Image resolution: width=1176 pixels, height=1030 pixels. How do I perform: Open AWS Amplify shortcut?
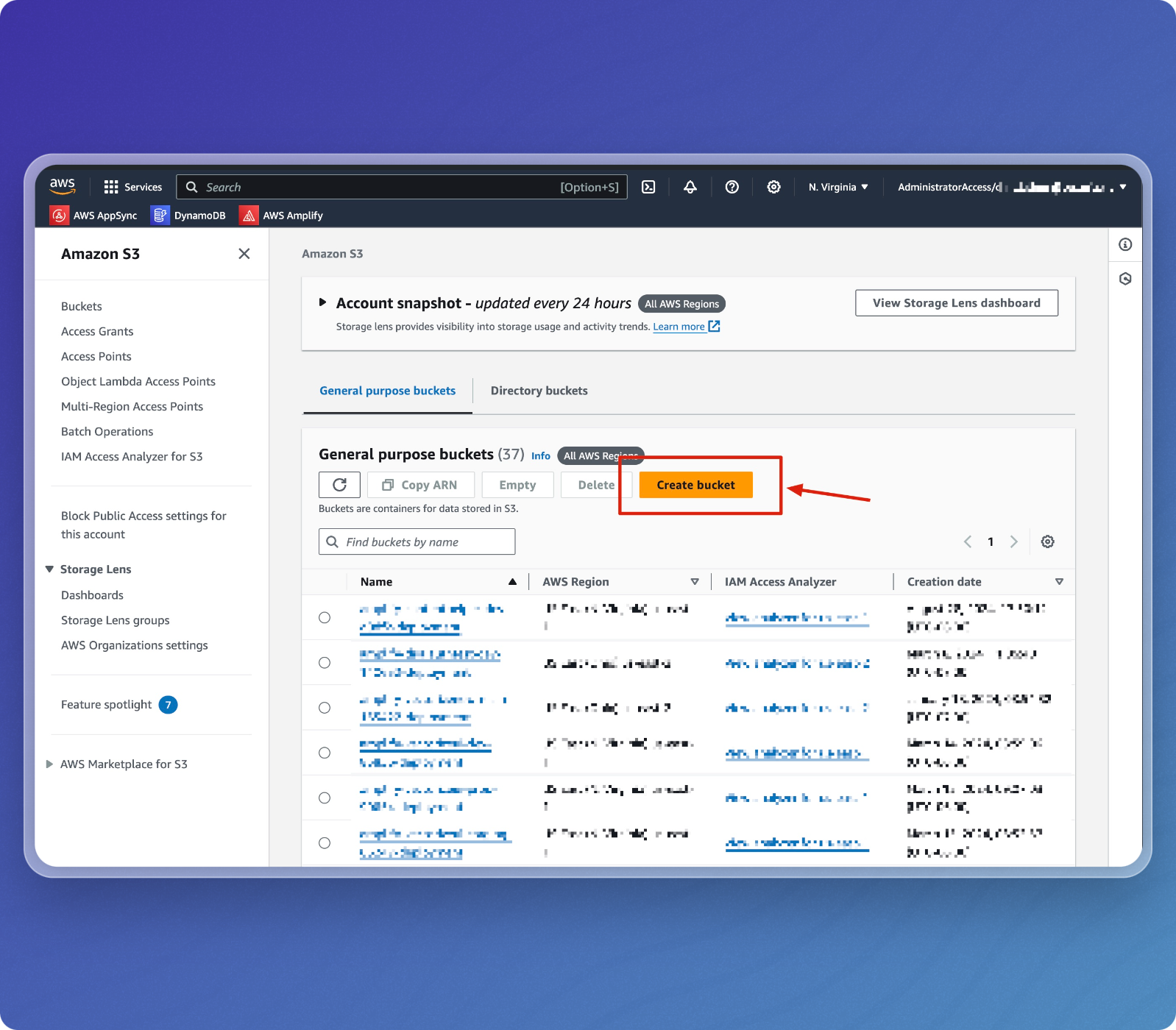click(281, 216)
